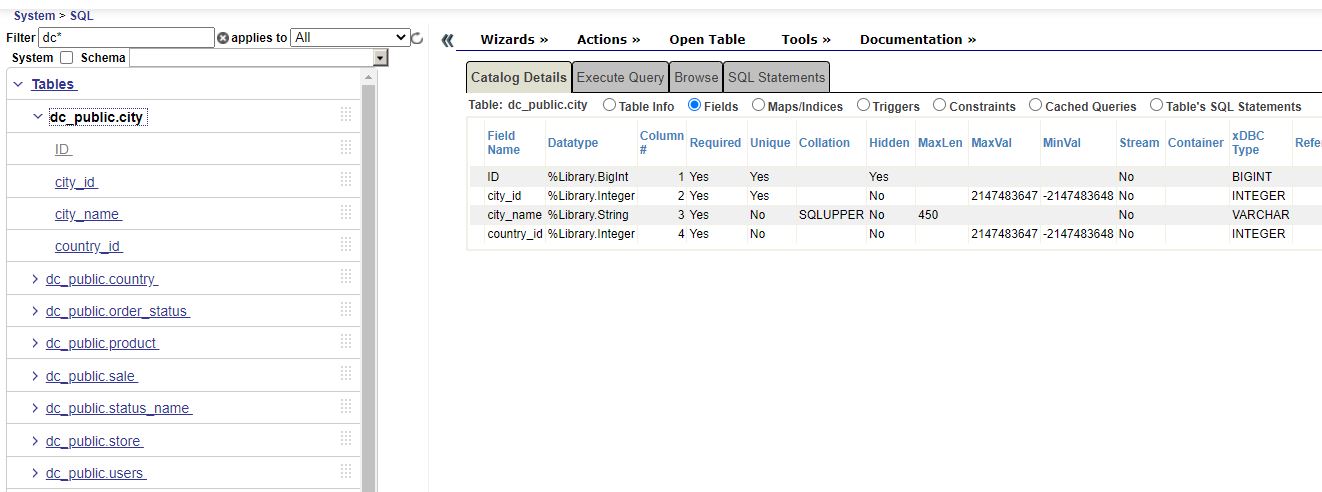Expand the dc_public.sale table node
1322x492 pixels.
pos(36,376)
